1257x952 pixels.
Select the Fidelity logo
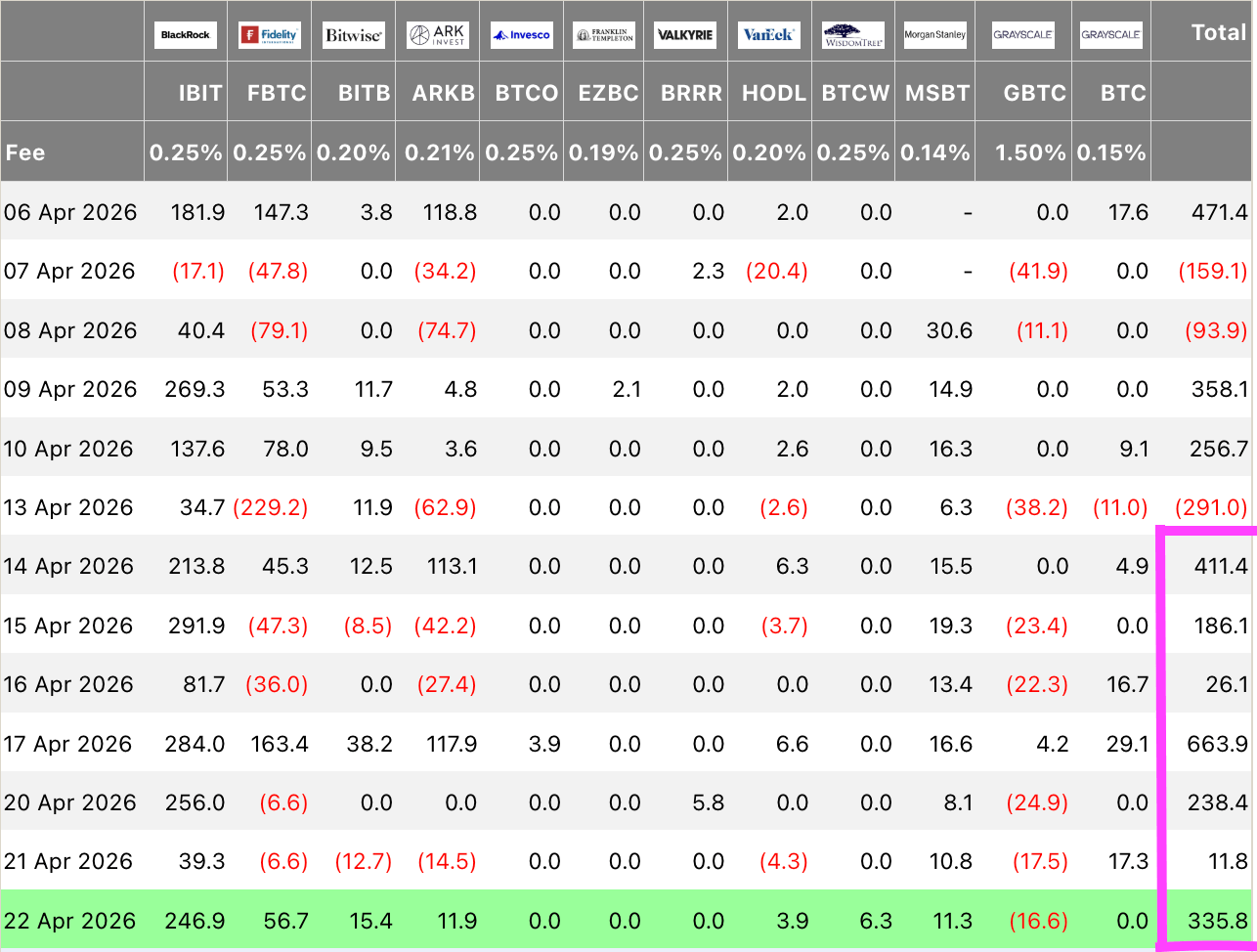pyautogui.click(x=269, y=35)
